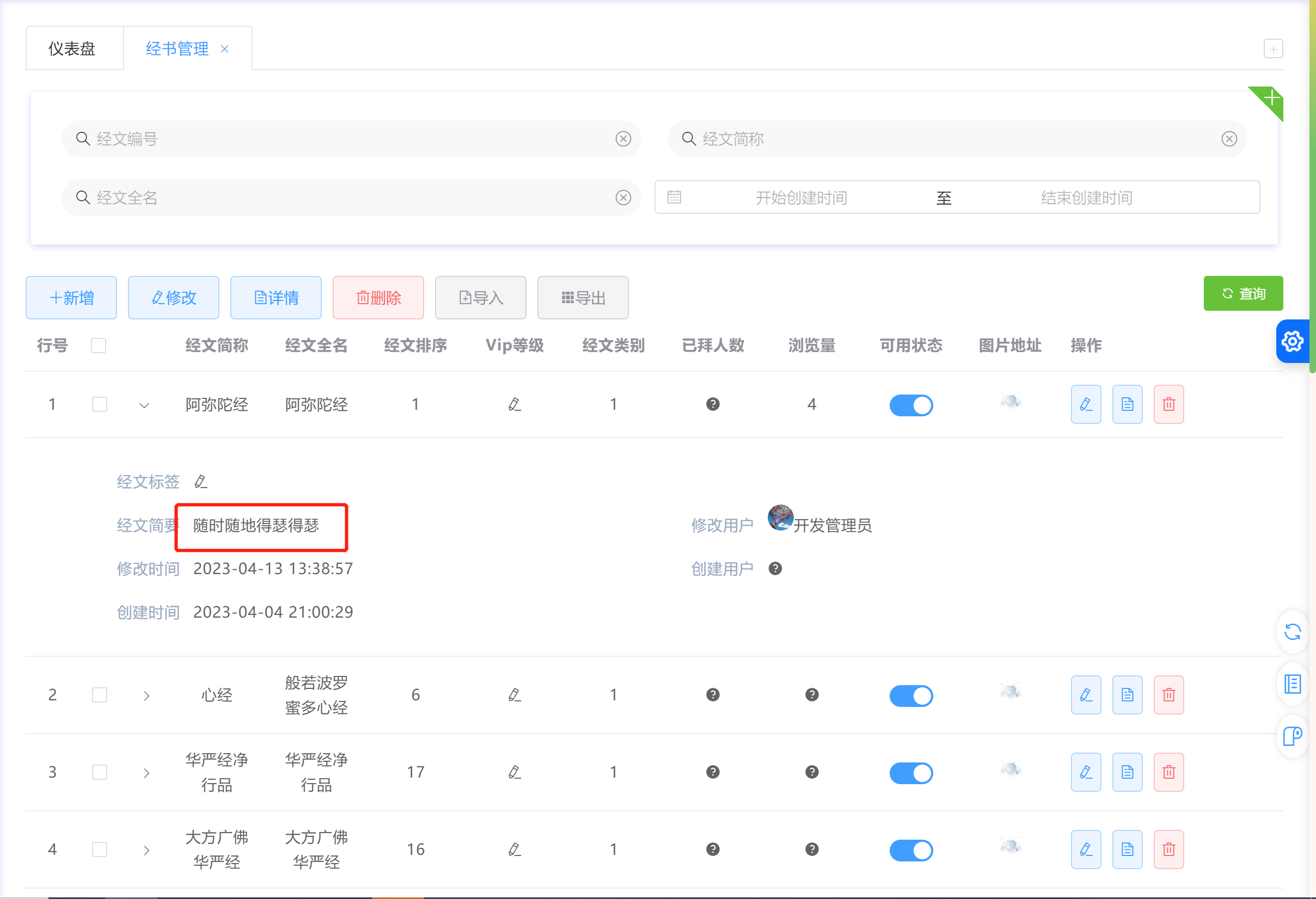1316x899 pixels.
Task: Click the 新增 button
Action: [71, 298]
